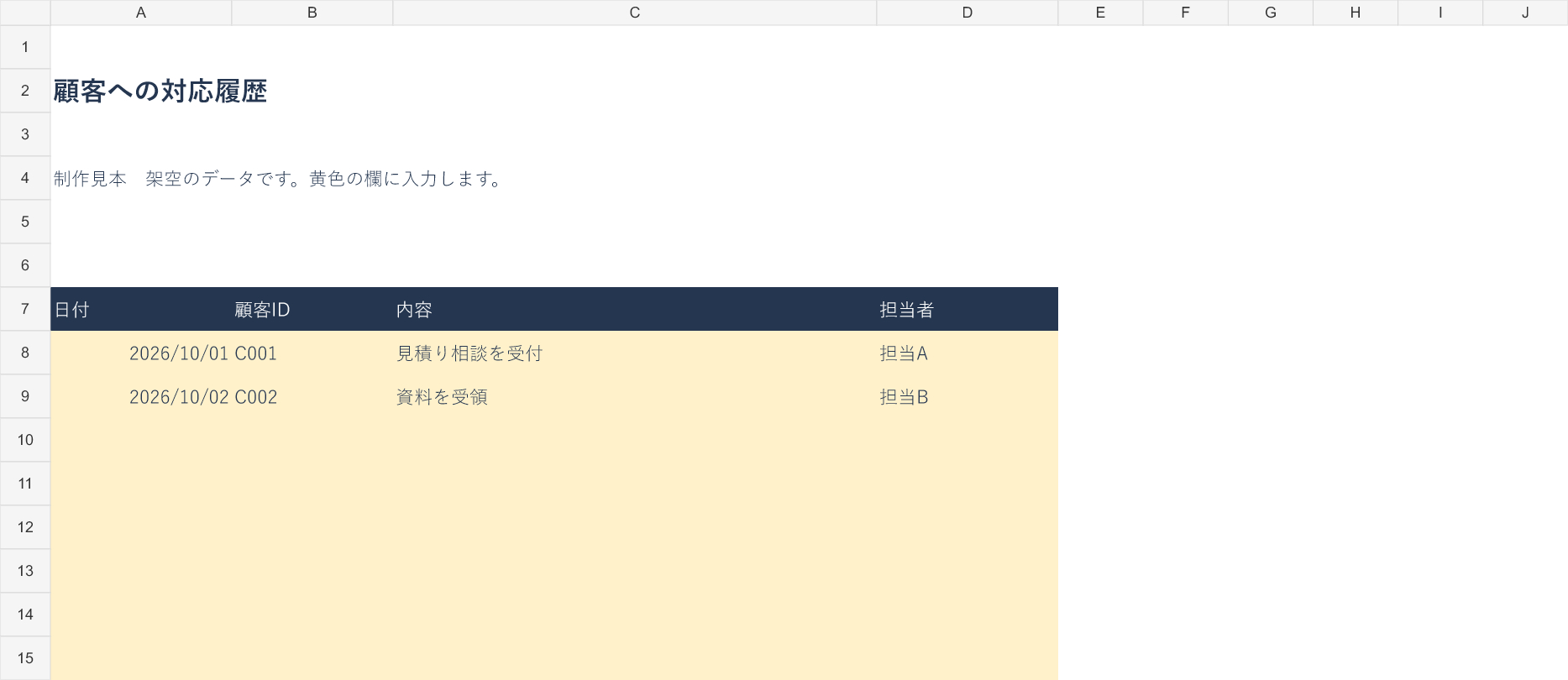
Task: Select row 11 header
Action: (25, 484)
